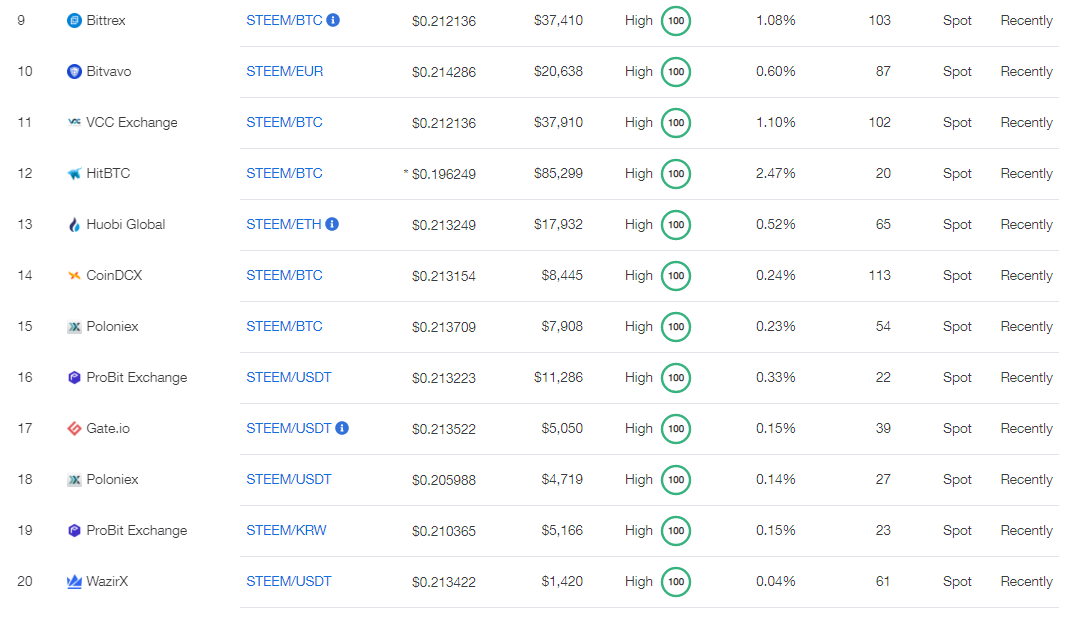Click the HitBTC price $0.196249

click(x=444, y=175)
